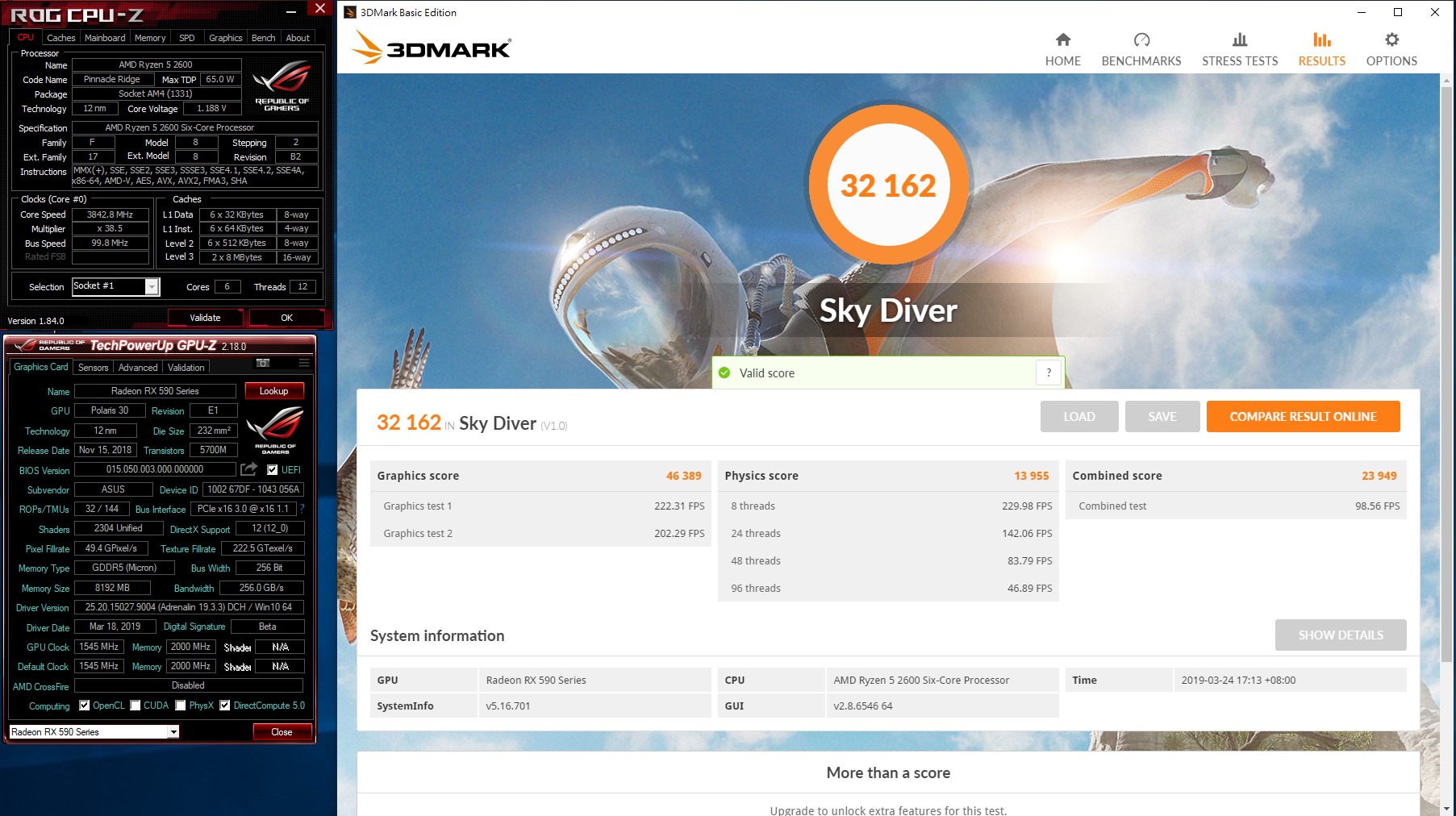The image size is (1456, 816).
Task: Toggle PhysX checkbox in GPU-Z
Action: (x=181, y=706)
